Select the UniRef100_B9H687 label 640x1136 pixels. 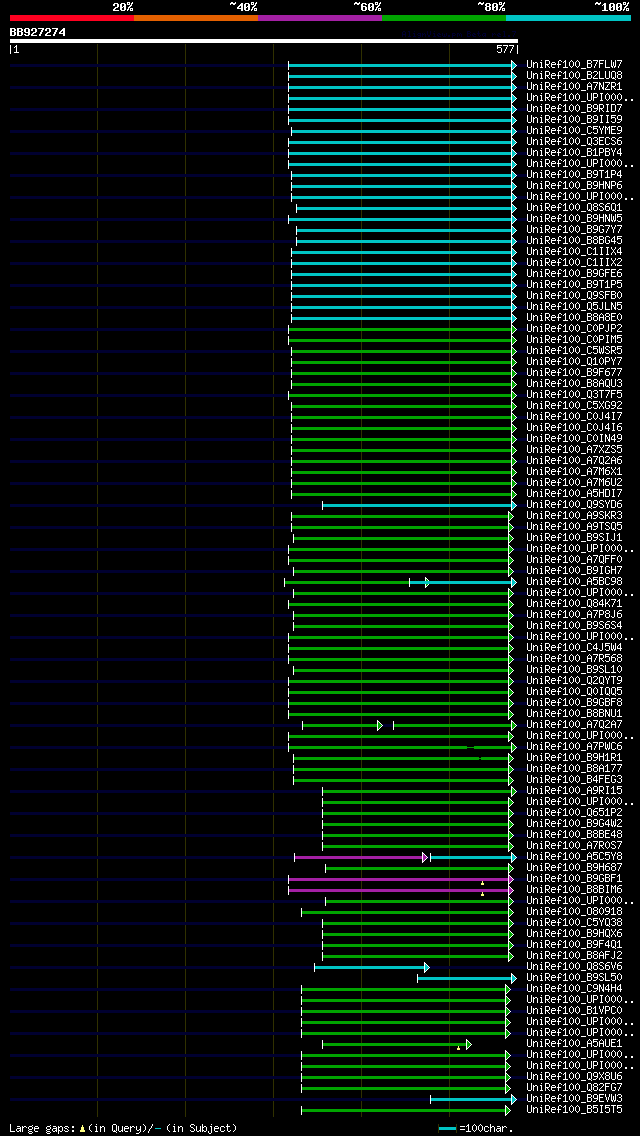pyautogui.click(x=575, y=867)
